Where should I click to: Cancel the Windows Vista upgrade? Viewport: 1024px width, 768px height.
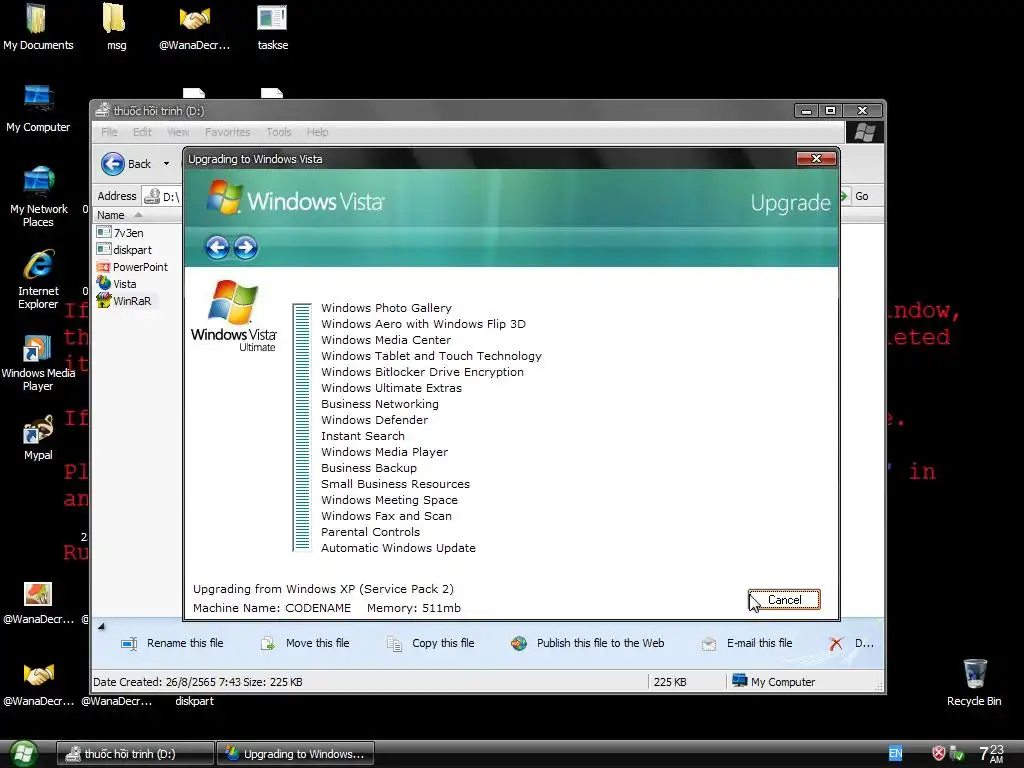tap(784, 600)
